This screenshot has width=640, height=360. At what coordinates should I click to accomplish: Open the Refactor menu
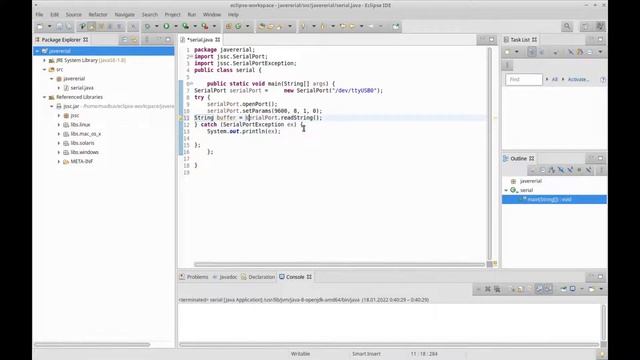click(x=98, y=14)
